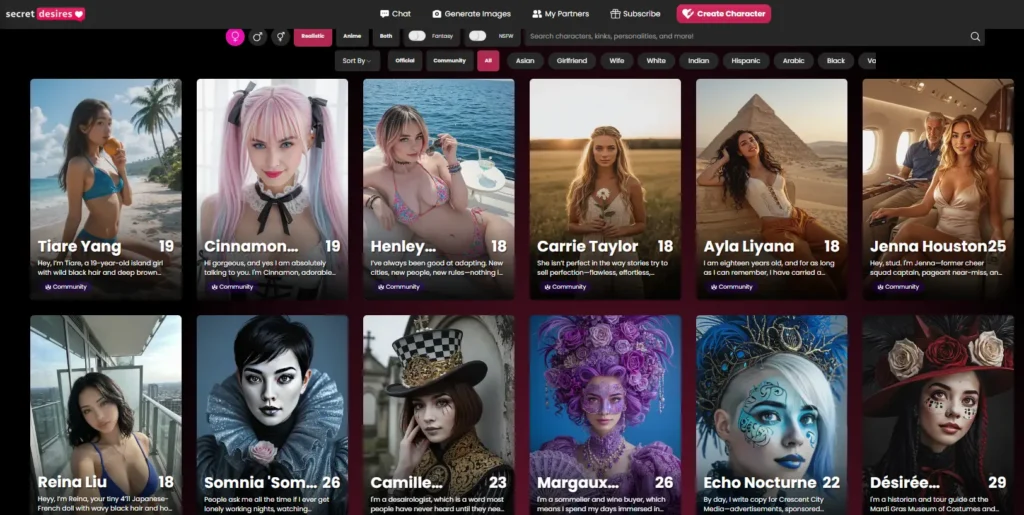Viewport: 1024px width, 515px height.
Task: Select the female gender filter icon
Action: [235, 37]
